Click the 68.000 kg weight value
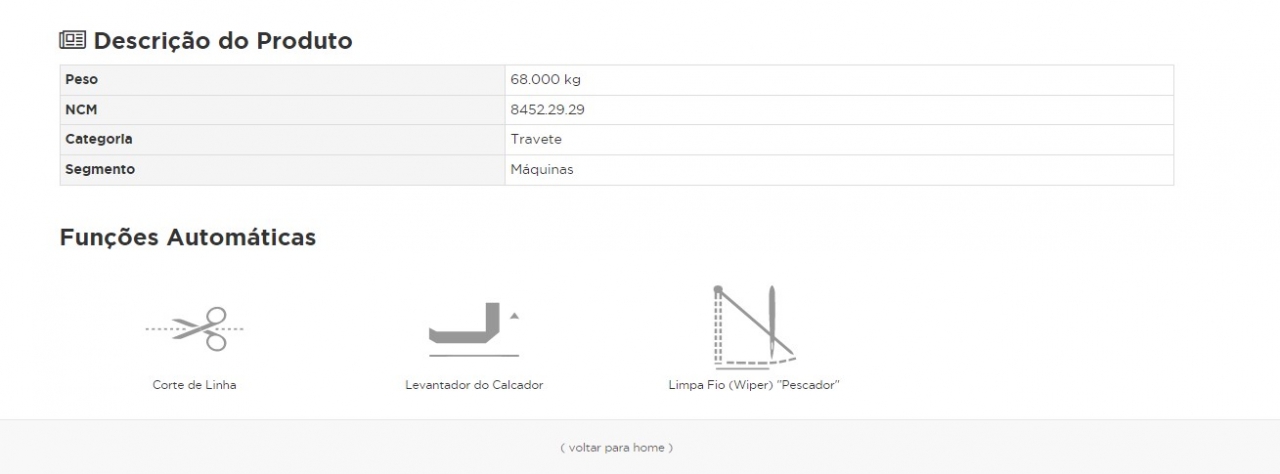Screen dimensions: 1280x474 tap(545, 80)
